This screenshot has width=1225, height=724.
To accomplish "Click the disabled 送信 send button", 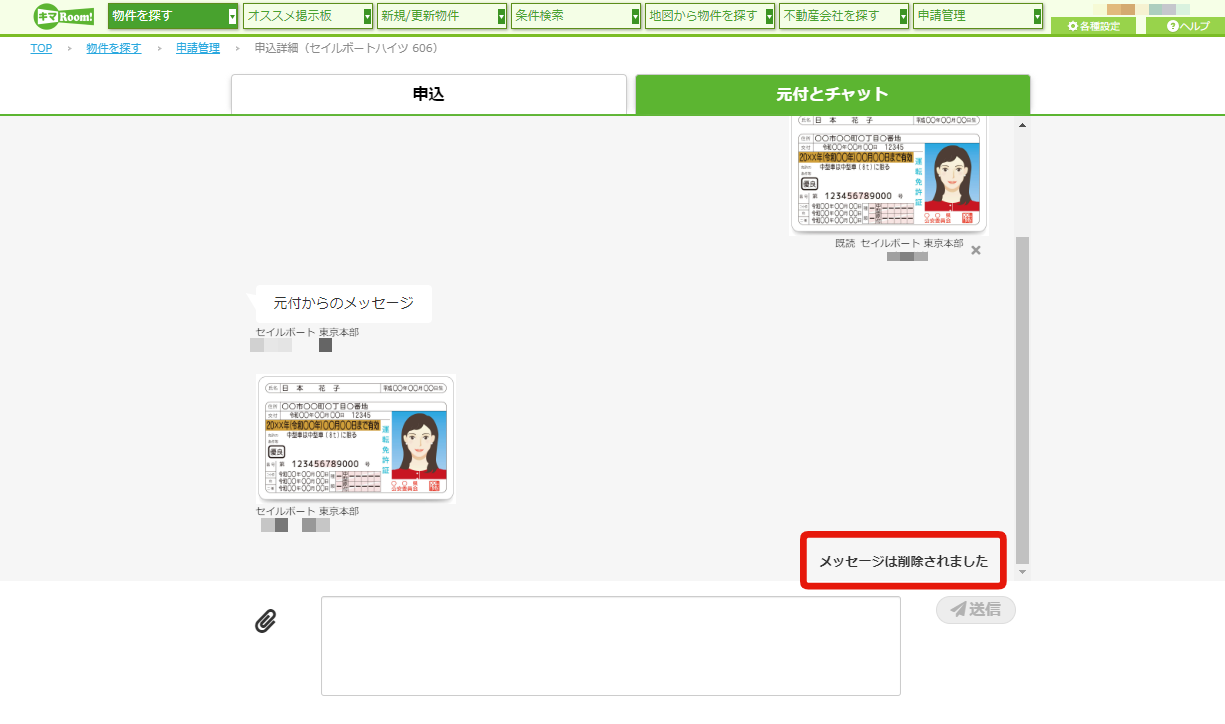I will (976, 609).
